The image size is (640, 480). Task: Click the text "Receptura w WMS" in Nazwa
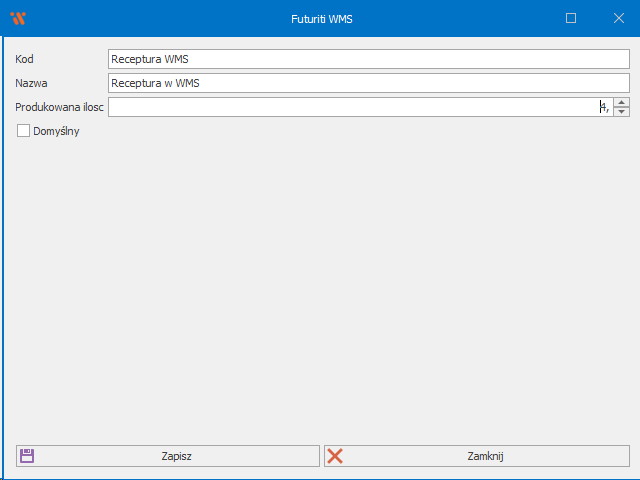[155, 83]
